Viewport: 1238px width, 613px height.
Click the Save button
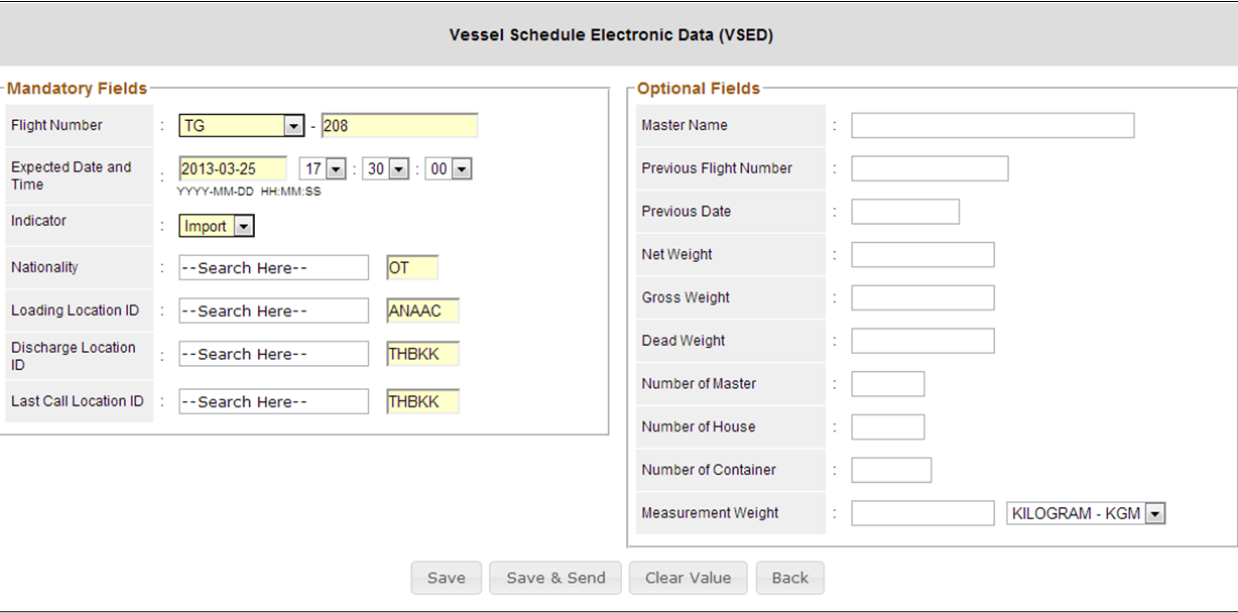click(446, 578)
